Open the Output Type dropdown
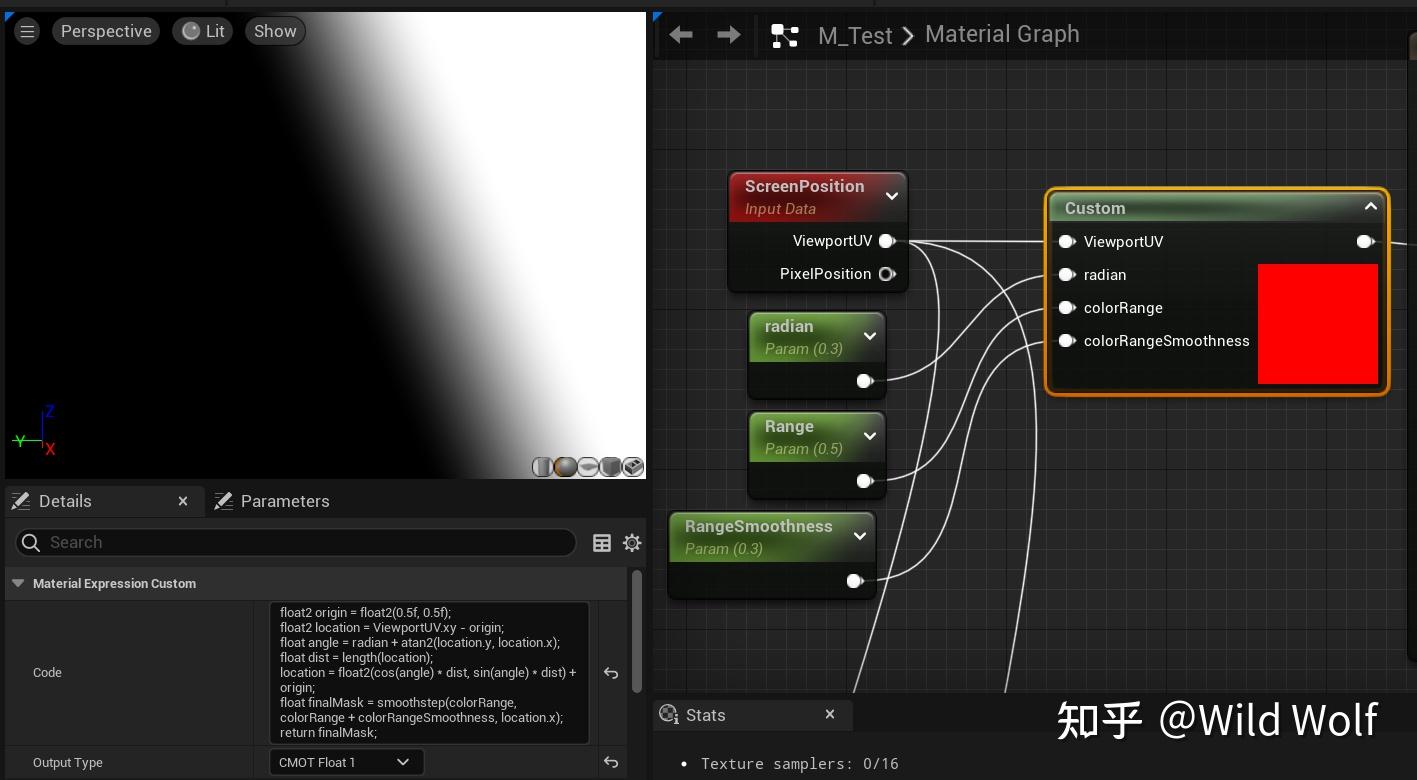The width and height of the screenshot is (1417, 780). pos(346,762)
